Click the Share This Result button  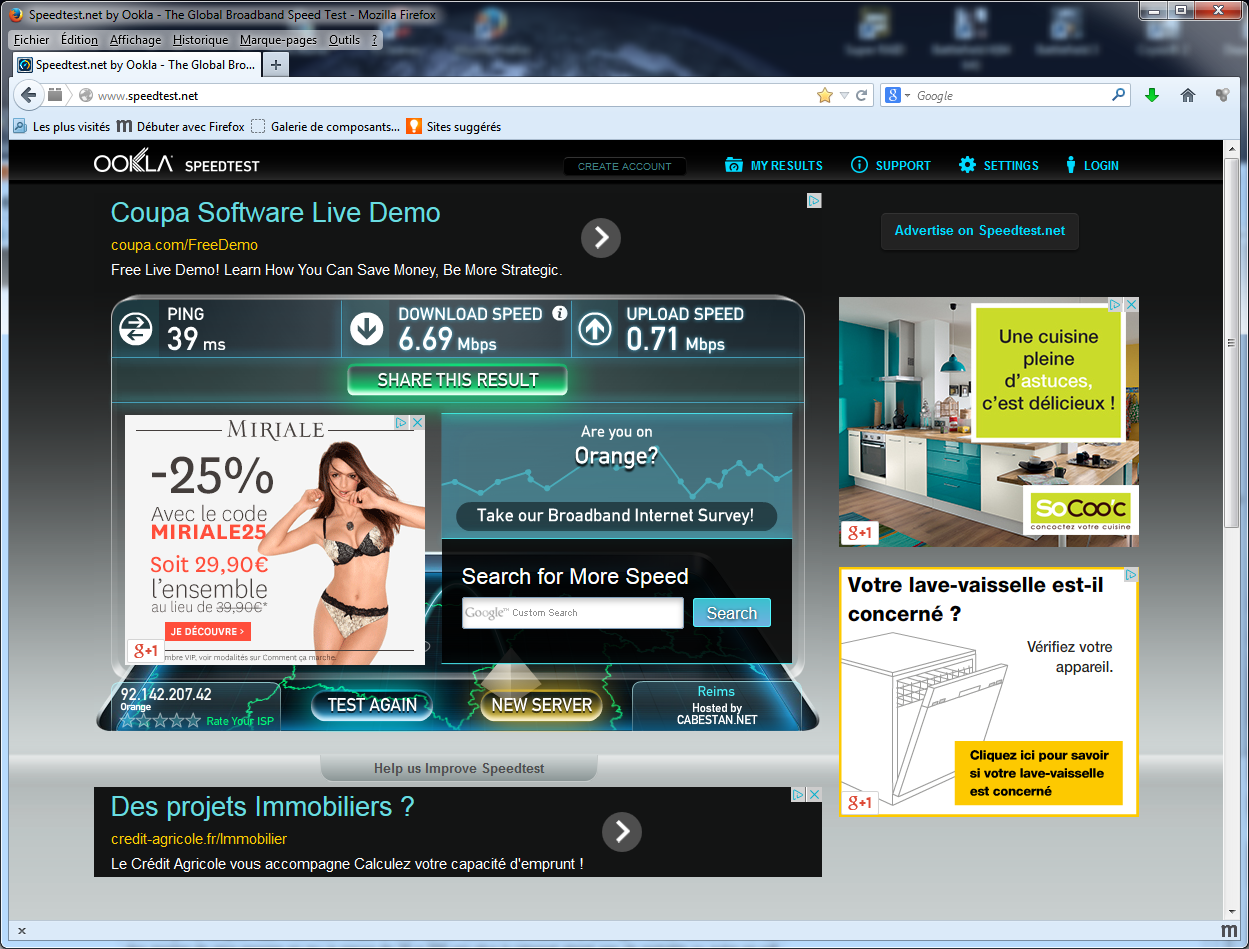(x=457, y=380)
